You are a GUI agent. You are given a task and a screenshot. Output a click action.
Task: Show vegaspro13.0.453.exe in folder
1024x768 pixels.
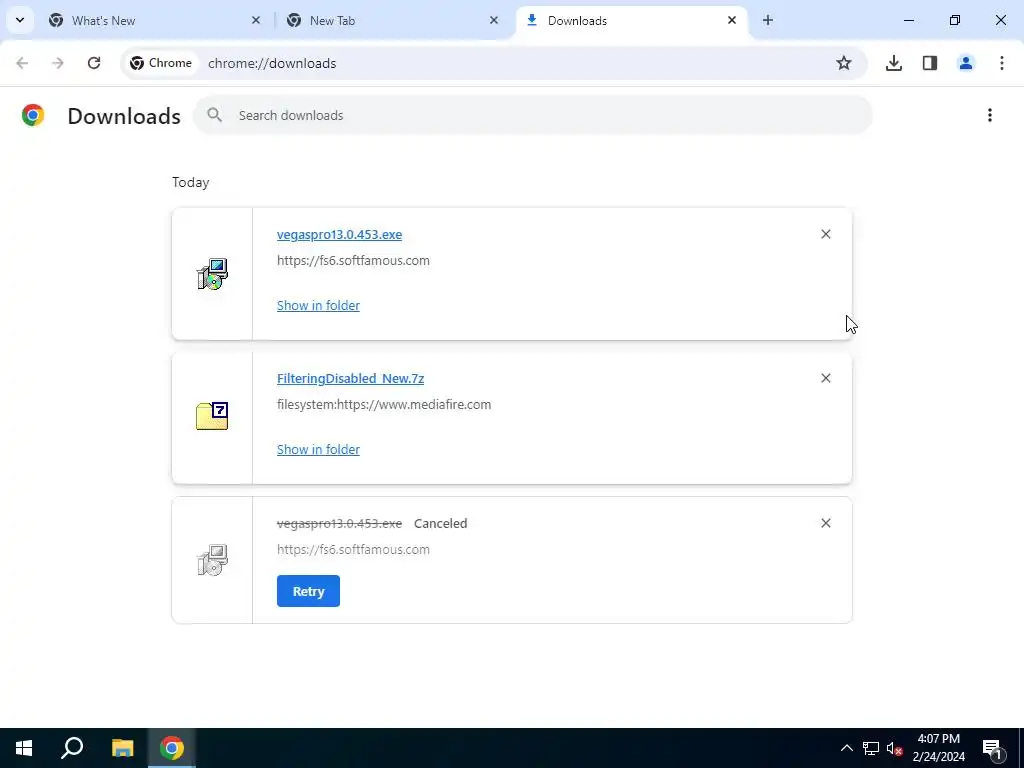pyautogui.click(x=318, y=306)
